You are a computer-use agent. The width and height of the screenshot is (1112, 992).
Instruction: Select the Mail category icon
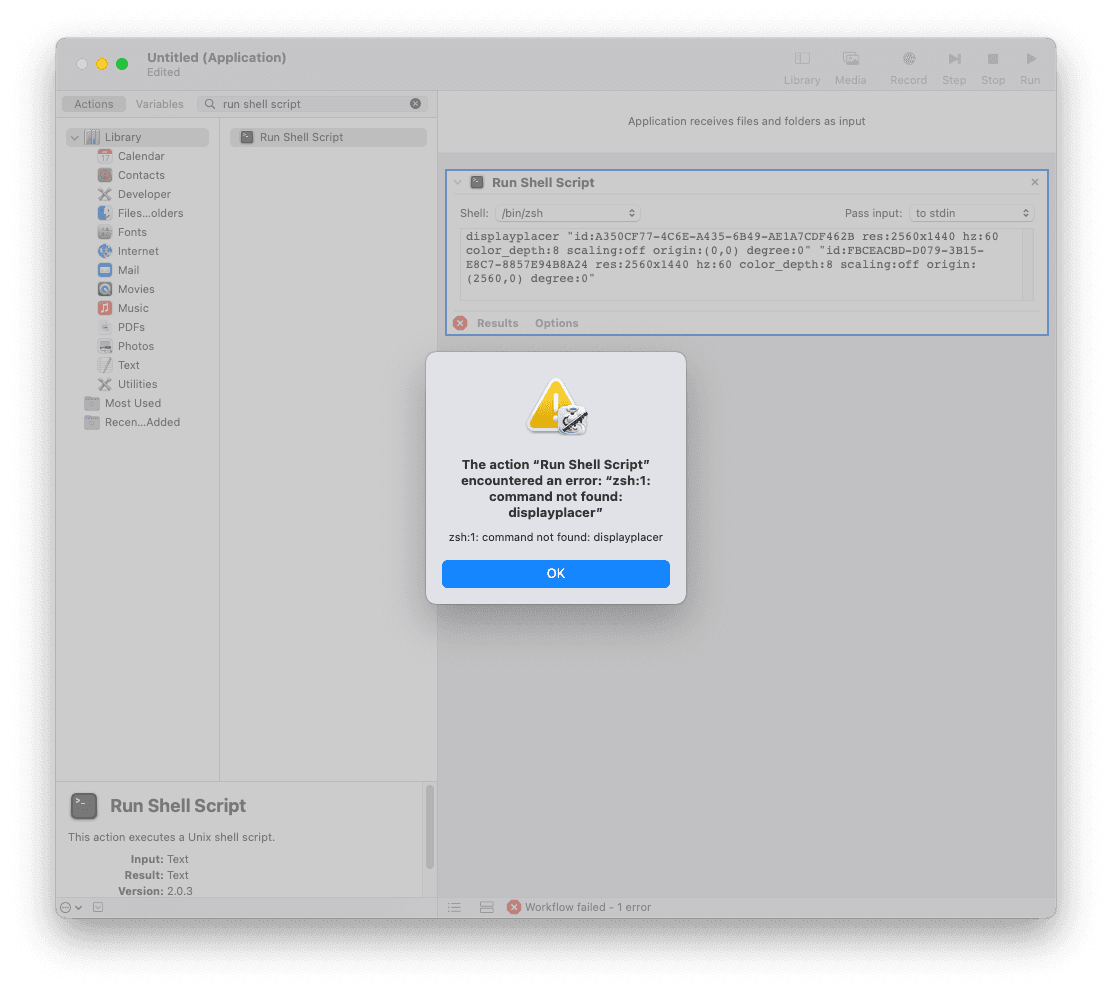tap(105, 270)
